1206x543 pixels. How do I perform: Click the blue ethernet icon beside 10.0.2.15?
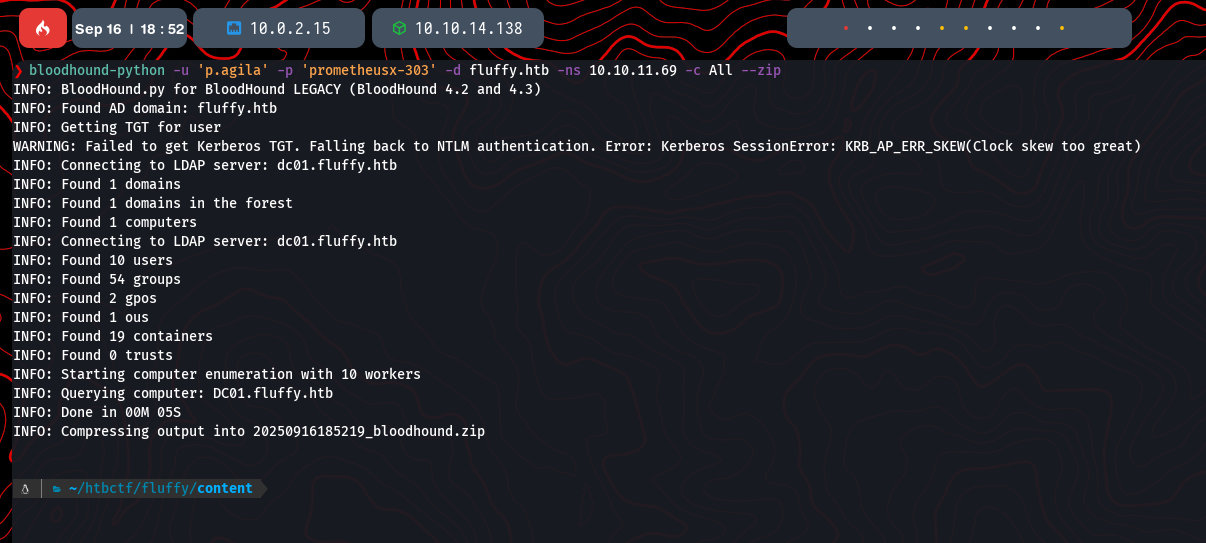234,28
